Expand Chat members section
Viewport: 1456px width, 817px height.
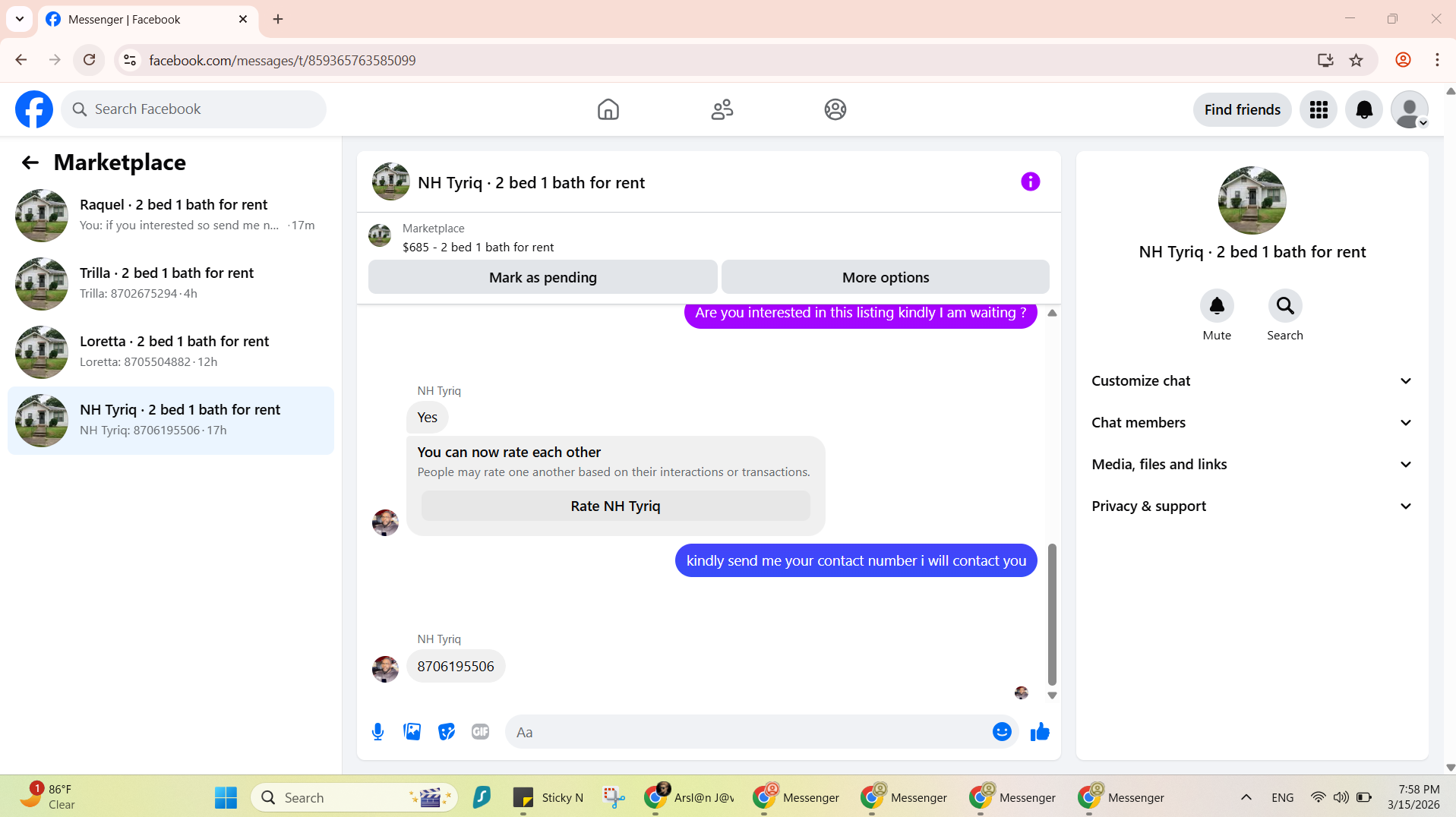tap(1252, 423)
